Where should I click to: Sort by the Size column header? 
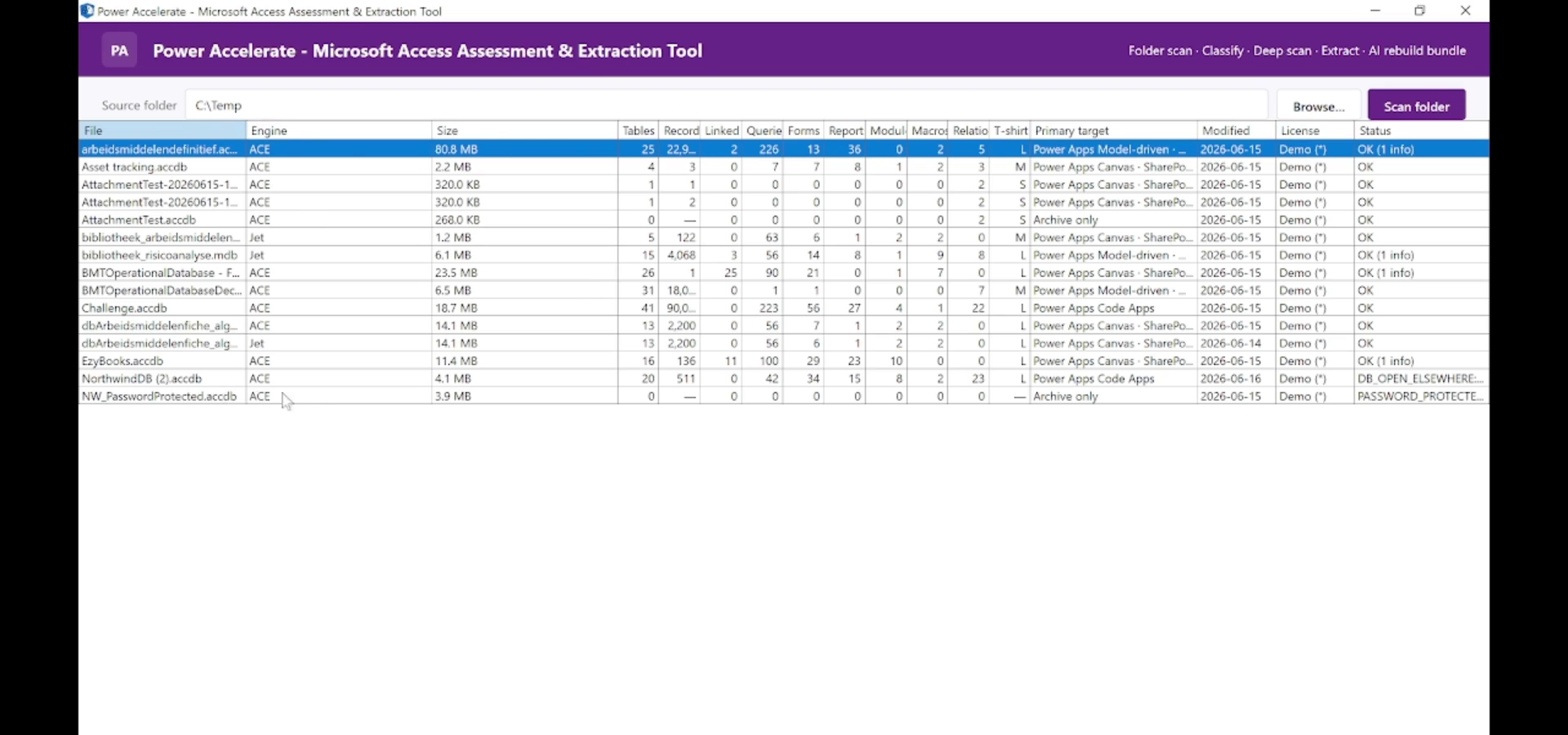click(524, 131)
